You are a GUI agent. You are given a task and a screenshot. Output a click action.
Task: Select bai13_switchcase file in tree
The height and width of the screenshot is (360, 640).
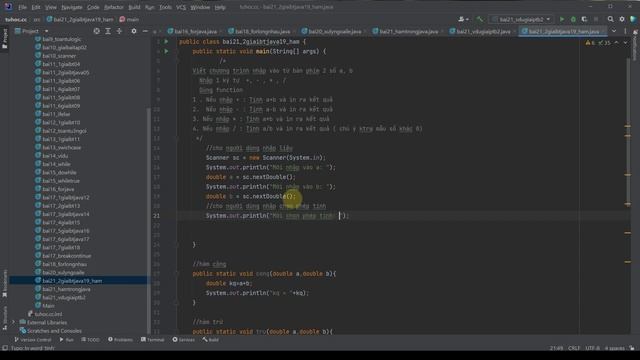pyautogui.click(x=61, y=147)
